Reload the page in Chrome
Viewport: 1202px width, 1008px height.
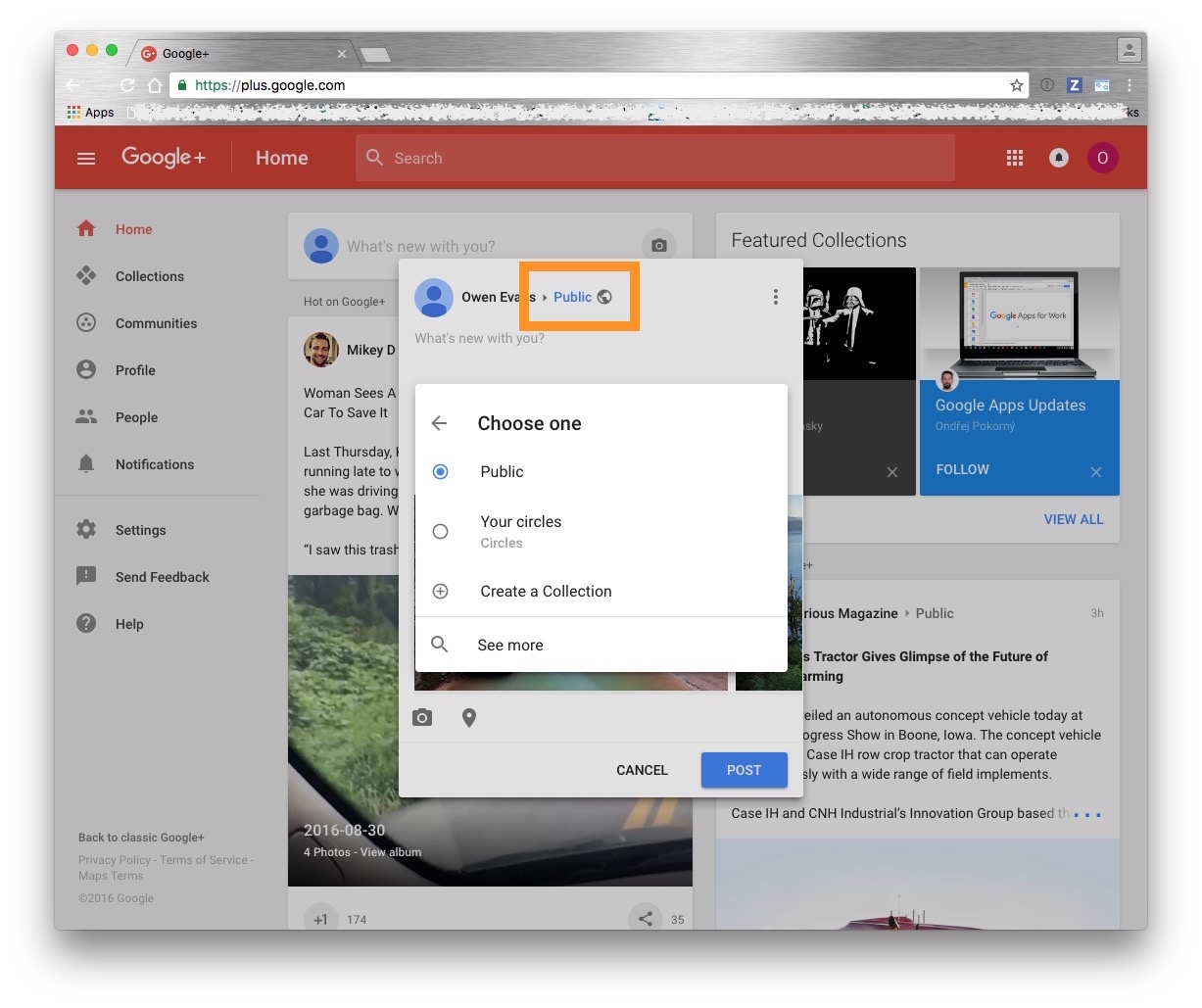pos(127,85)
